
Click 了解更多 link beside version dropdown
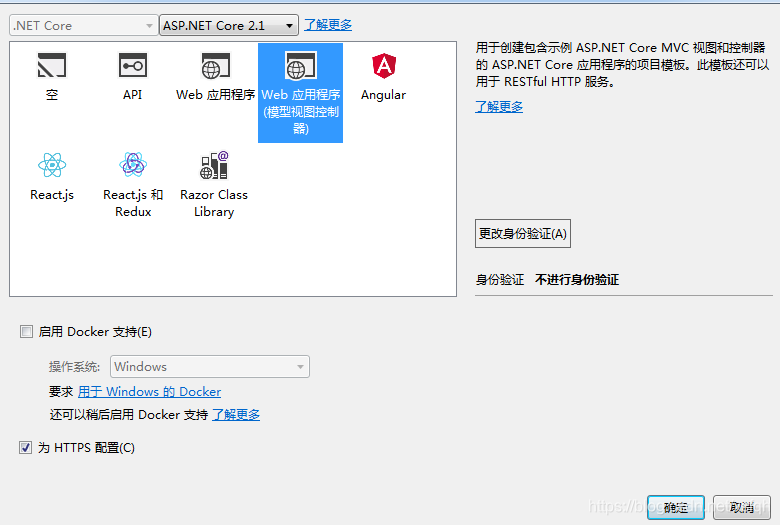[328, 25]
